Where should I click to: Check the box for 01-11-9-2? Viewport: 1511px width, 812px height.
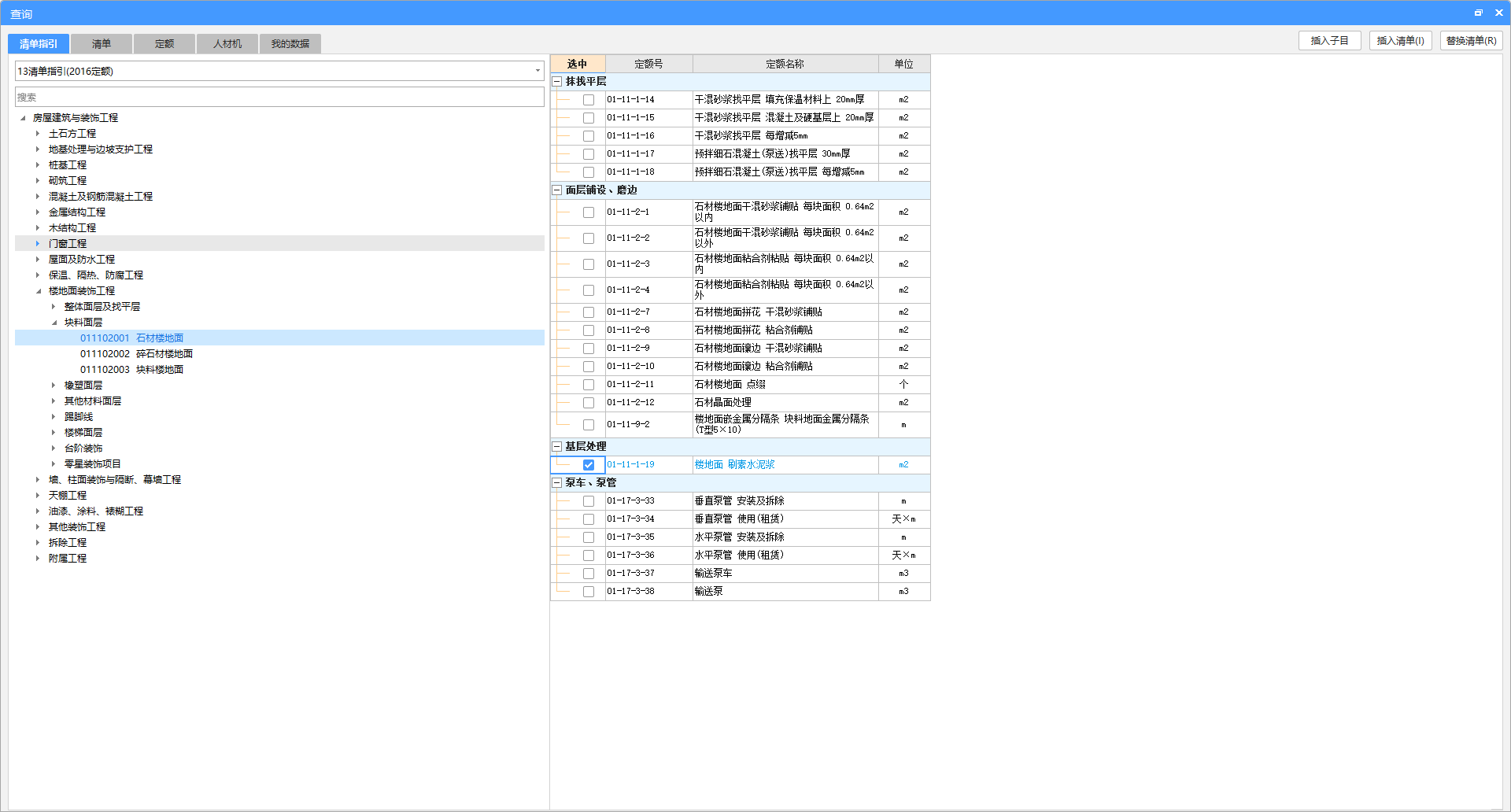(x=589, y=425)
